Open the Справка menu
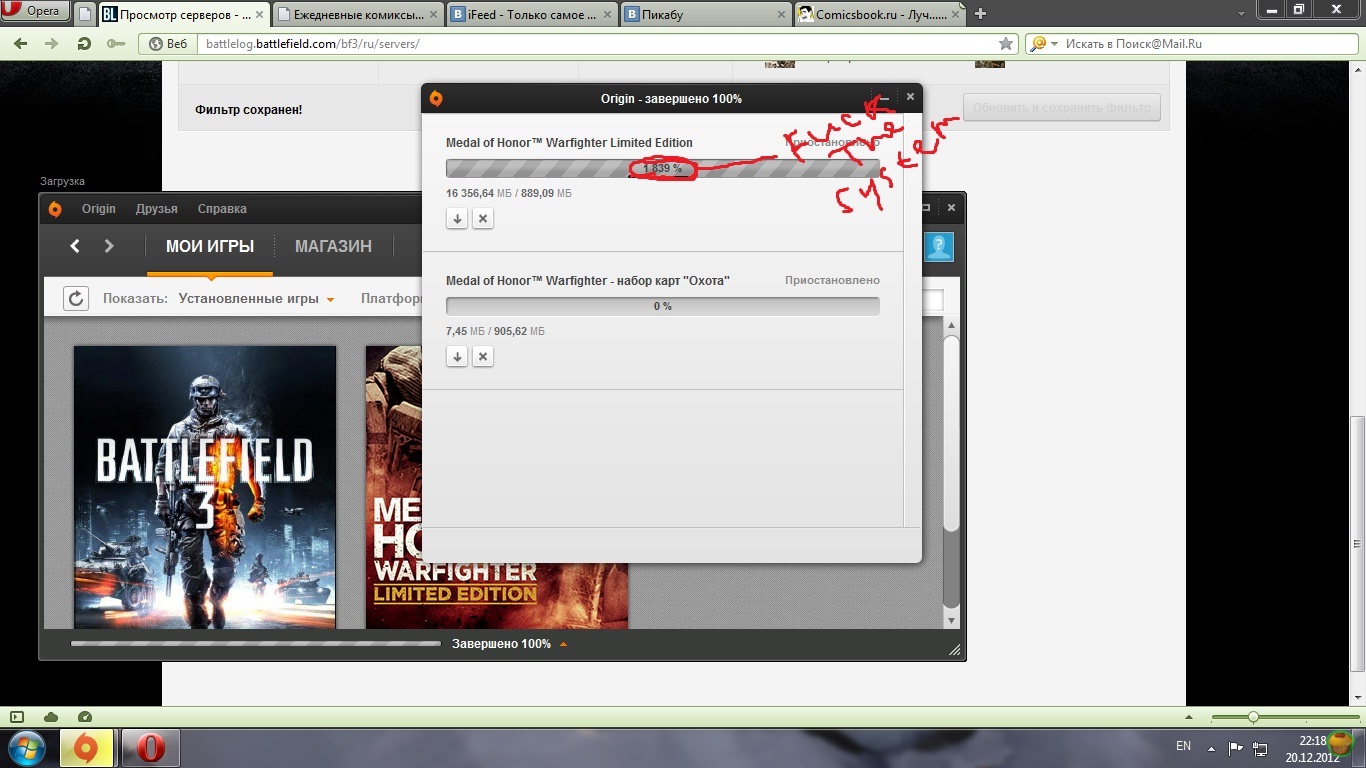 point(222,209)
